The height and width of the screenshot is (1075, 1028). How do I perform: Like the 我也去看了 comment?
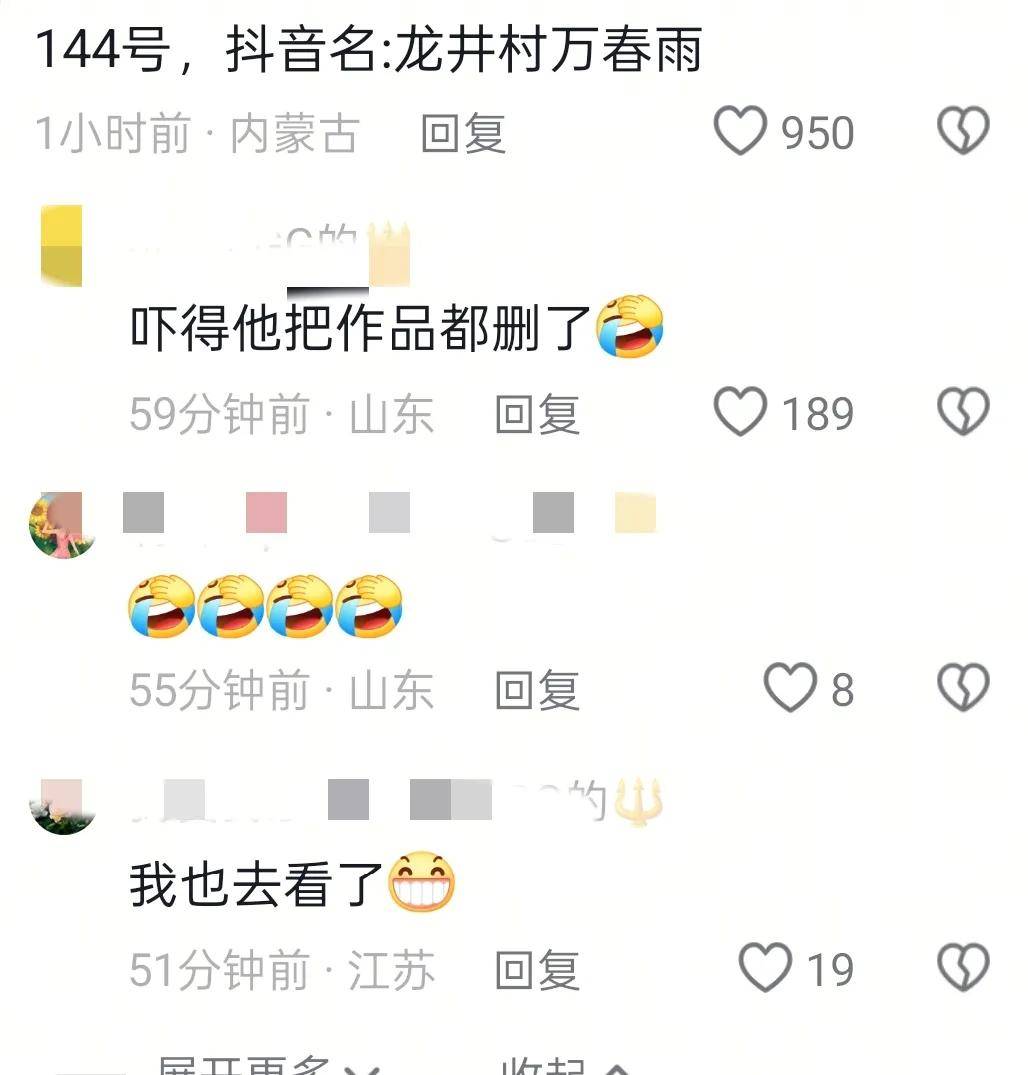coord(765,967)
